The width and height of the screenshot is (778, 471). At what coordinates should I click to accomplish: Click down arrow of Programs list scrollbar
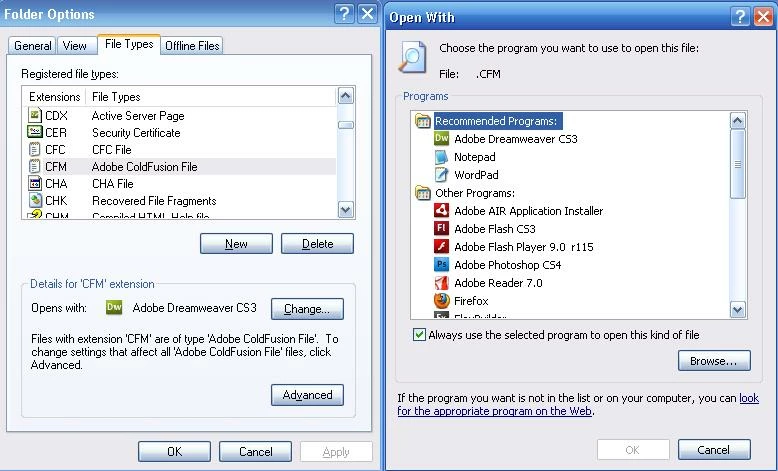click(737, 310)
